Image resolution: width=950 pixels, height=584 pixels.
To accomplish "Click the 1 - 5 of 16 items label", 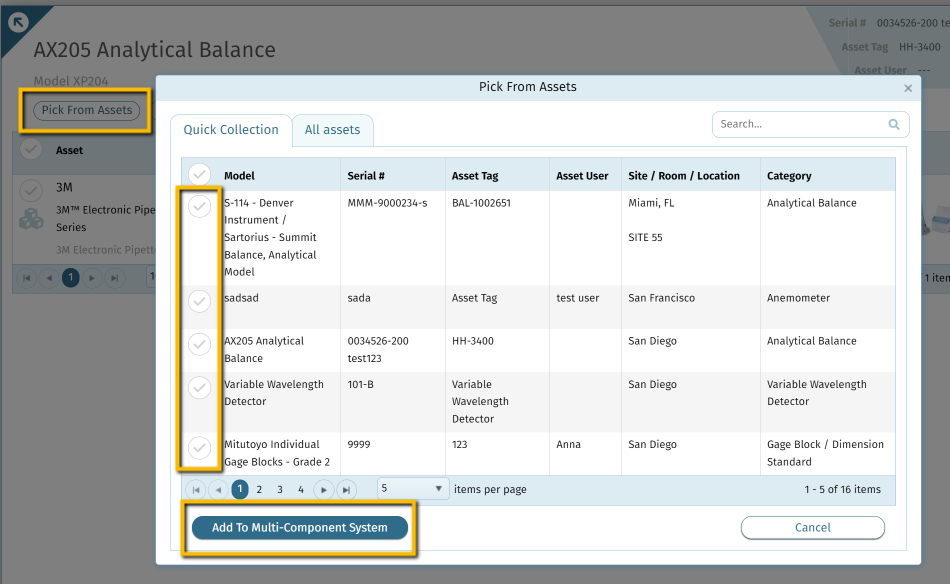I will click(842, 489).
